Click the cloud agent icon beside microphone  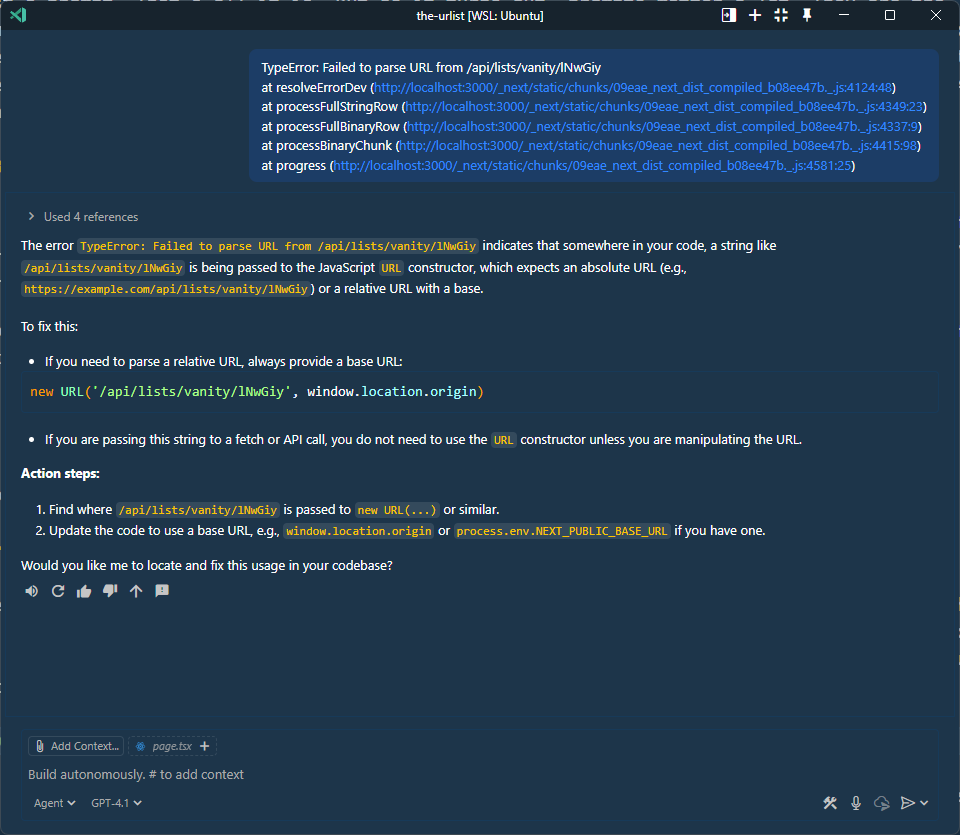[882, 803]
